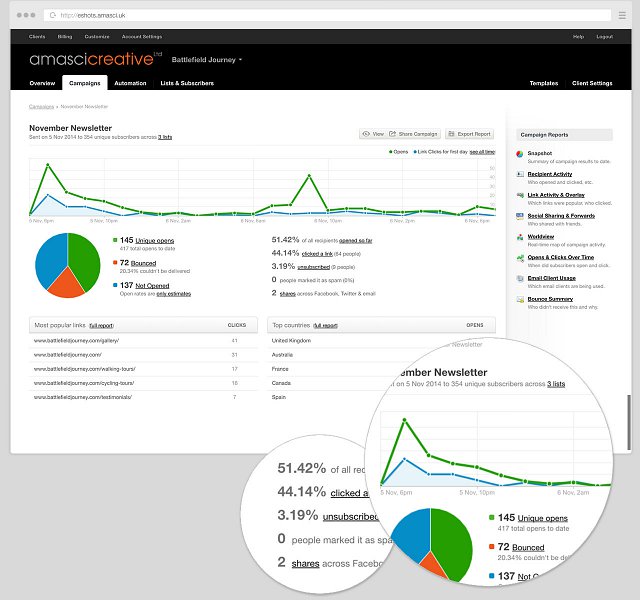Click the Share Campaign button
This screenshot has height=600, width=640.
413,134
